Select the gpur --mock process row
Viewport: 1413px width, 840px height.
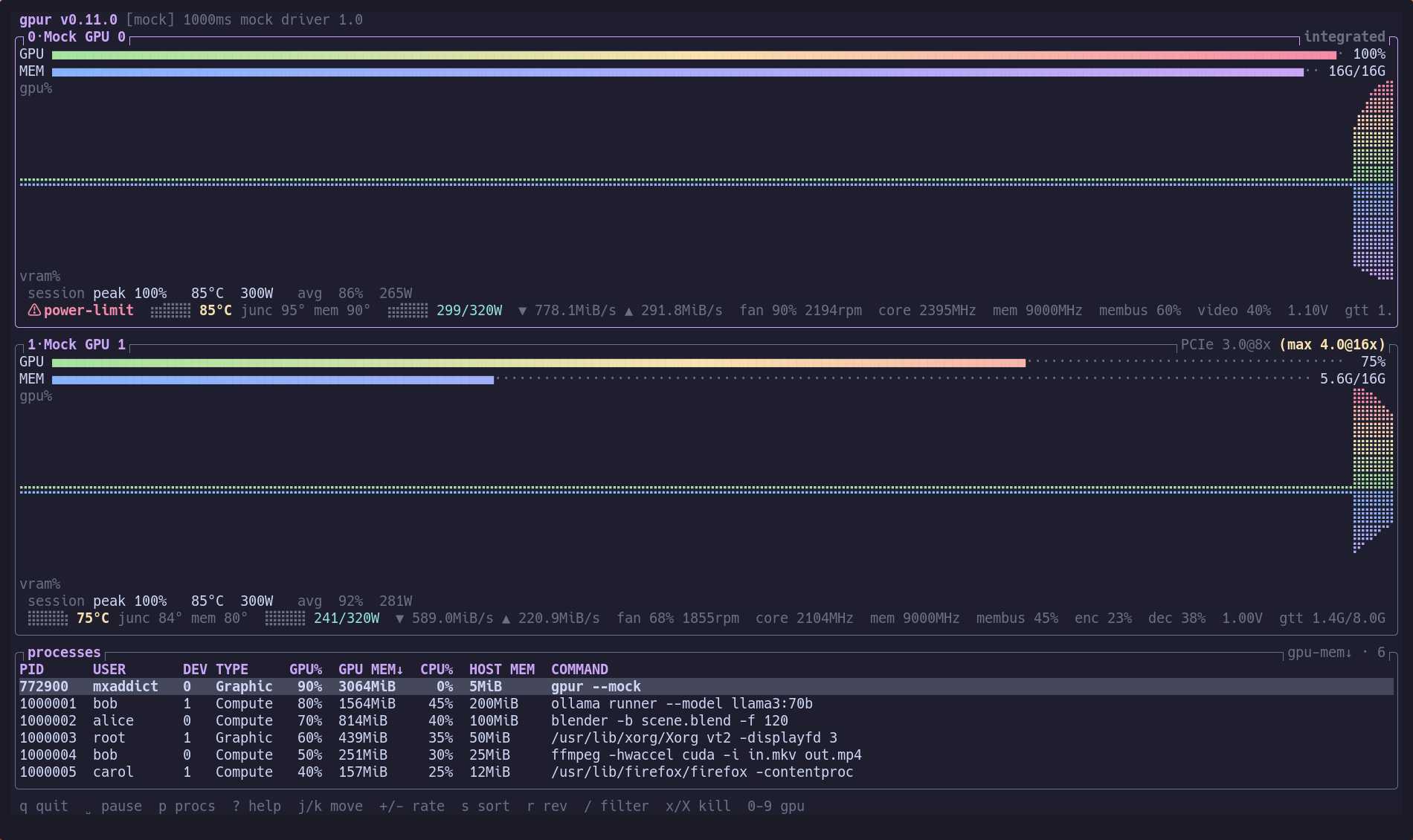click(x=706, y=686)
